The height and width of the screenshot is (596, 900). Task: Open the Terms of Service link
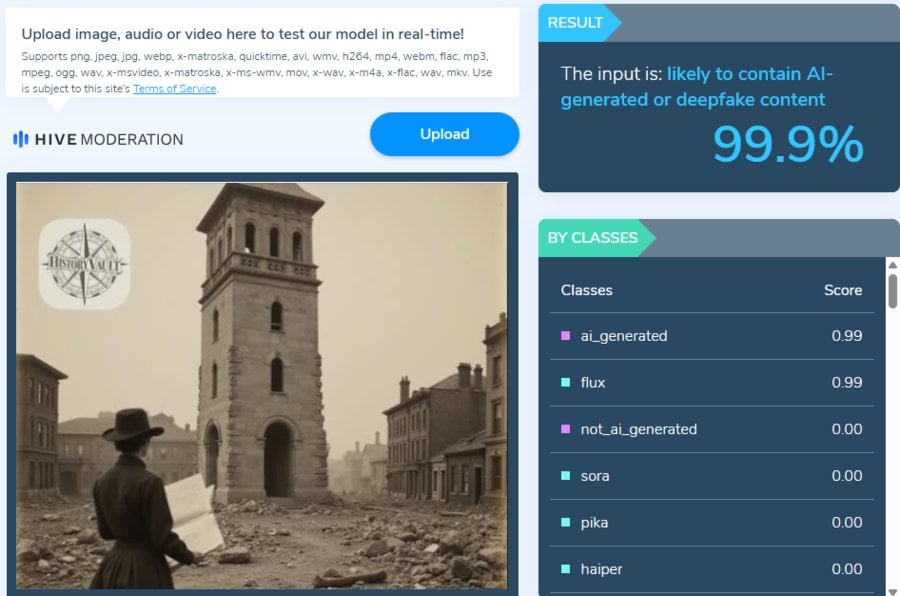(x=174, y=89)
